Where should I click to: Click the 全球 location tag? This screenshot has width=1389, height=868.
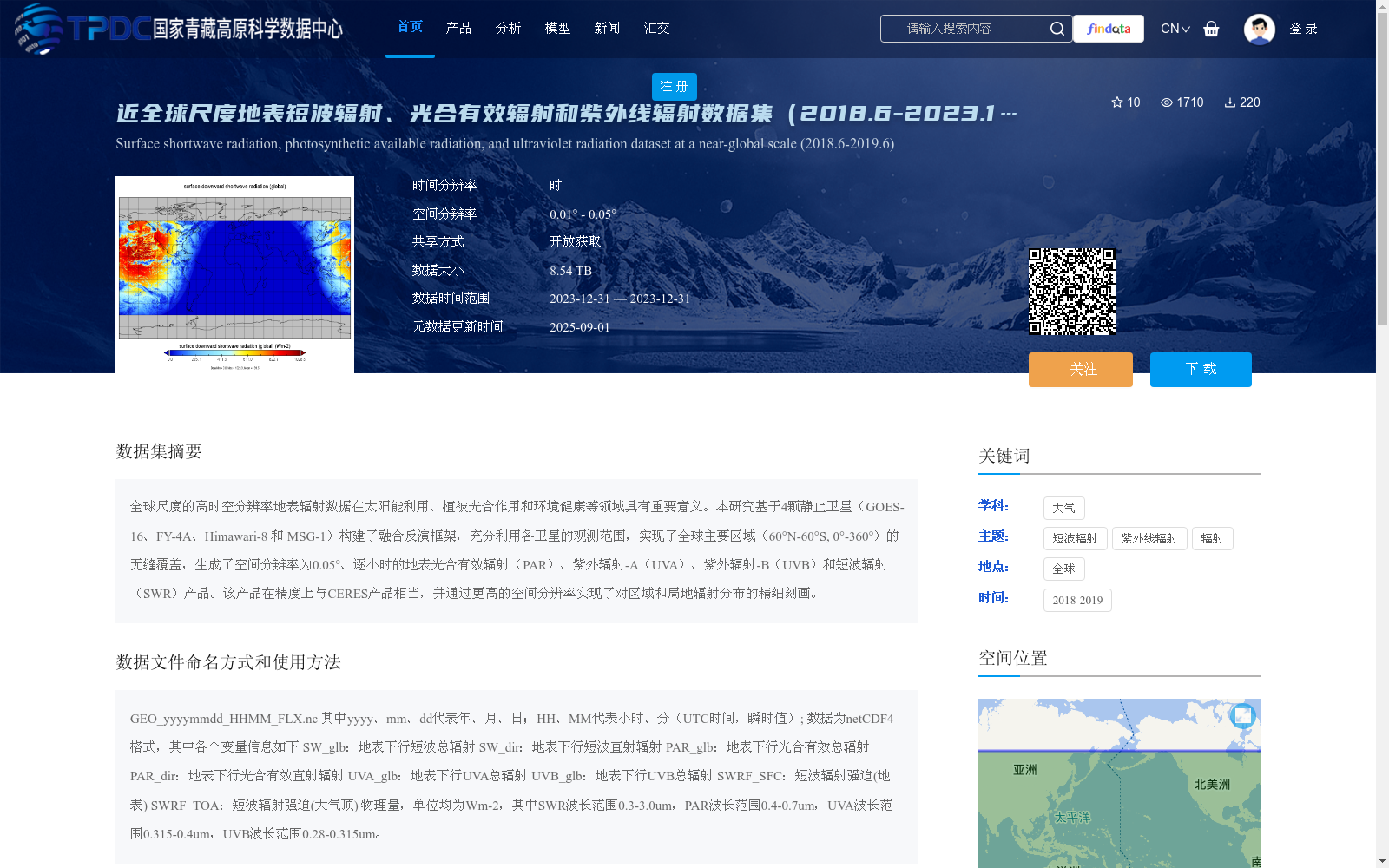(1063, 569)
